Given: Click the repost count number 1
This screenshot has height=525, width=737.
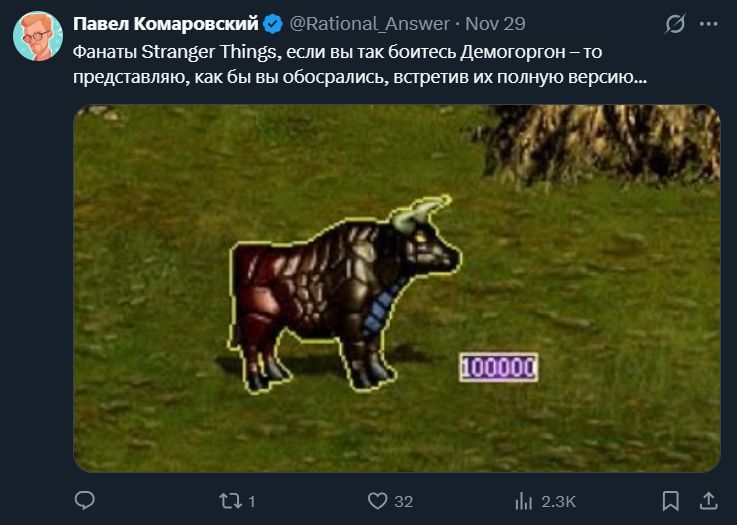Looking at the screenshot, I should [x=252, y=502].
